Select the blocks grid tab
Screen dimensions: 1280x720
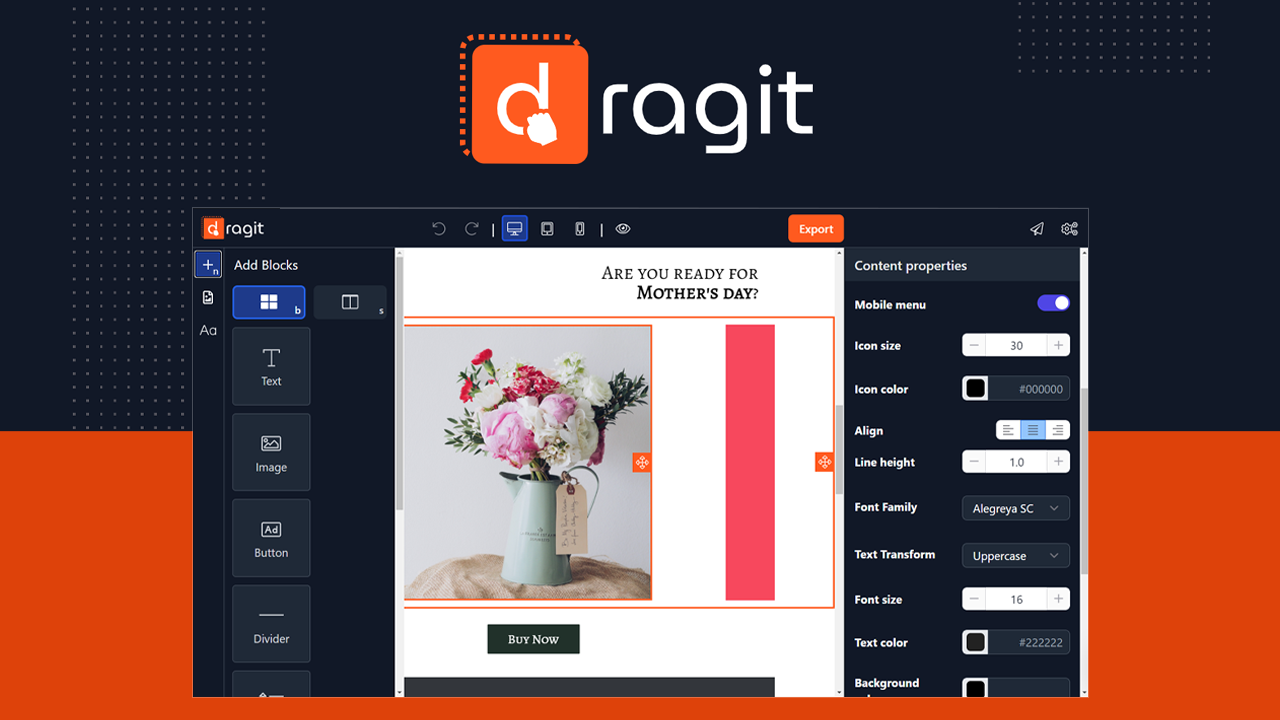pyautogui.click(x=269, y=302)
